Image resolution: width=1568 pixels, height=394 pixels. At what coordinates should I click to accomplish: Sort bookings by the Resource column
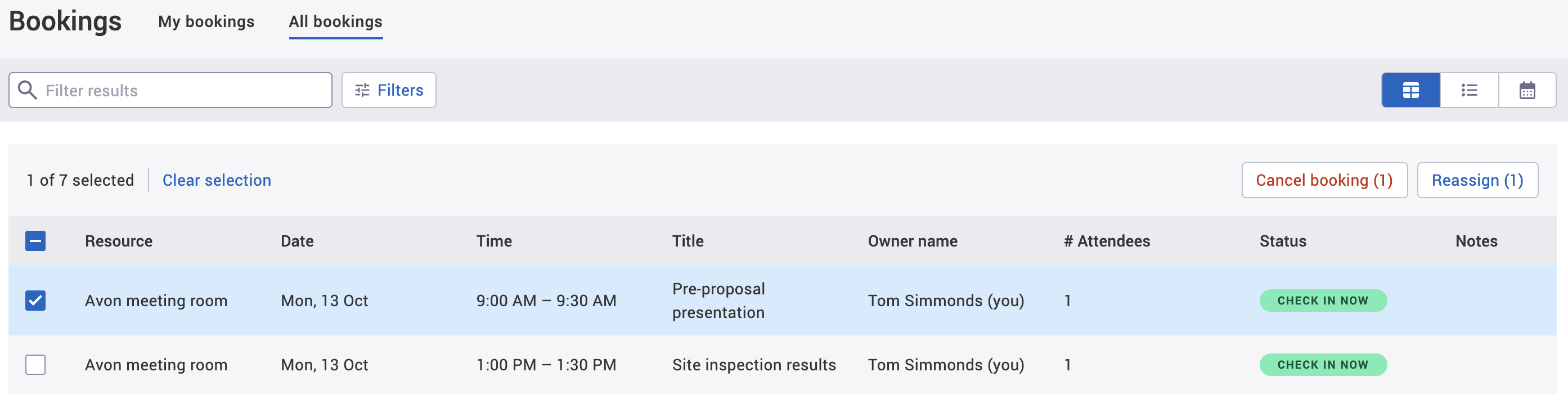(119, 240)
